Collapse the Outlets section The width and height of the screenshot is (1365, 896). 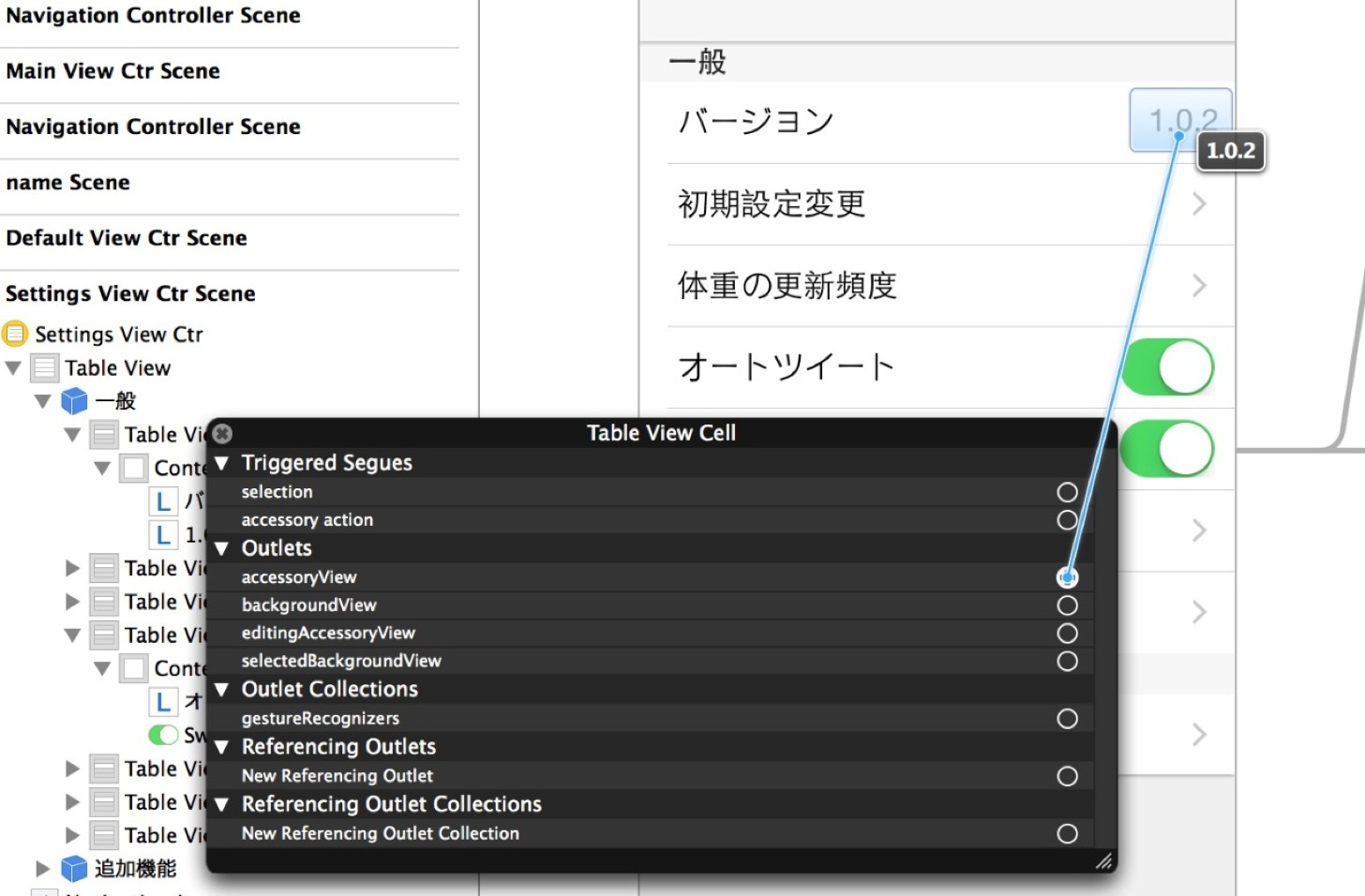click(x=222, y=548)
